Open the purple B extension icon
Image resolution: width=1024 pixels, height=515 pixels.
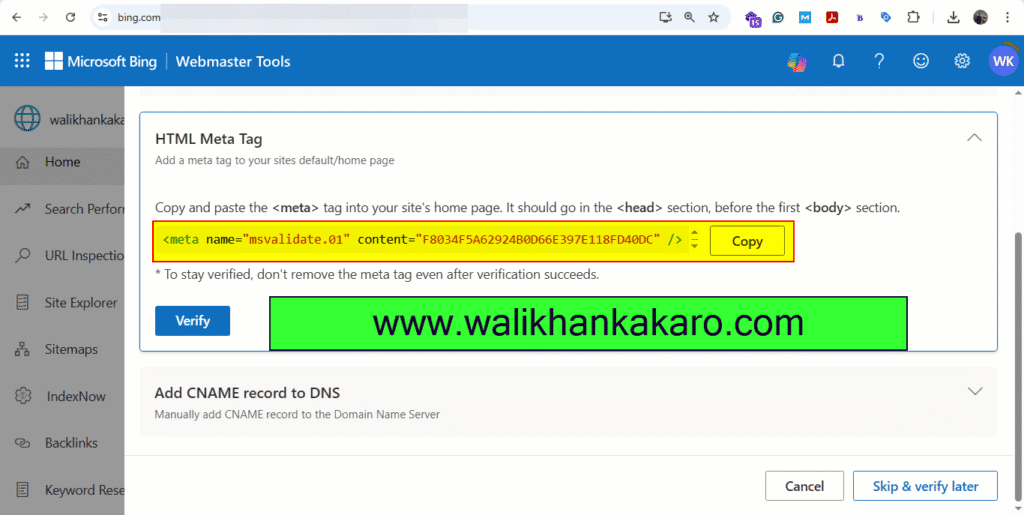[859, 18]
